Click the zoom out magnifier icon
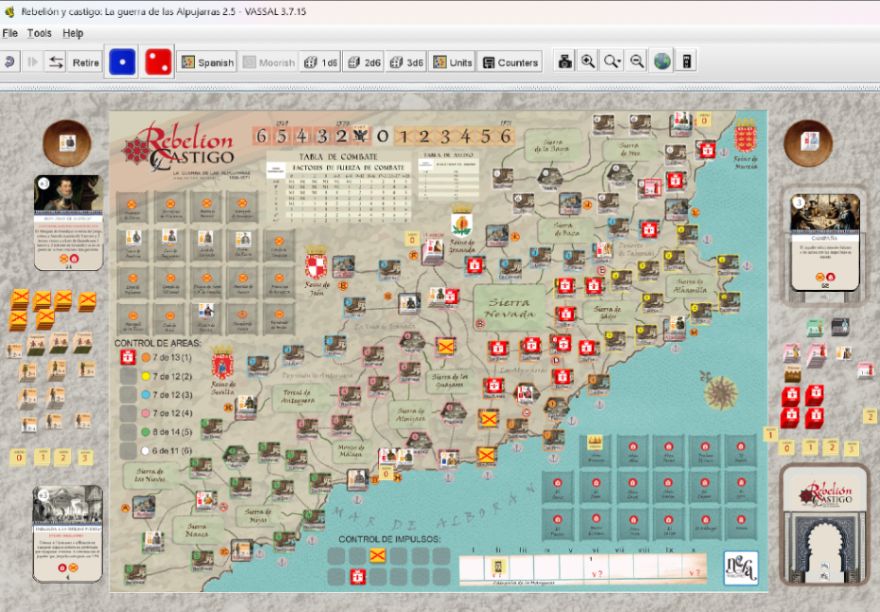This screenshot has height=612, width=880. tap(636, 61)
